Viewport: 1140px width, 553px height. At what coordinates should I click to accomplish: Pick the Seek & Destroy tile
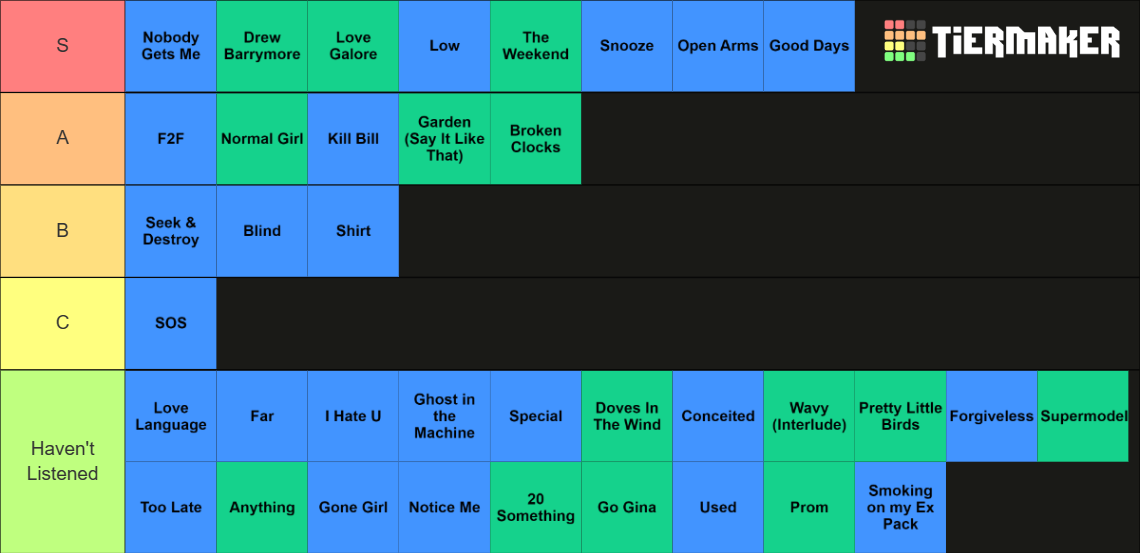pos(171,230)
